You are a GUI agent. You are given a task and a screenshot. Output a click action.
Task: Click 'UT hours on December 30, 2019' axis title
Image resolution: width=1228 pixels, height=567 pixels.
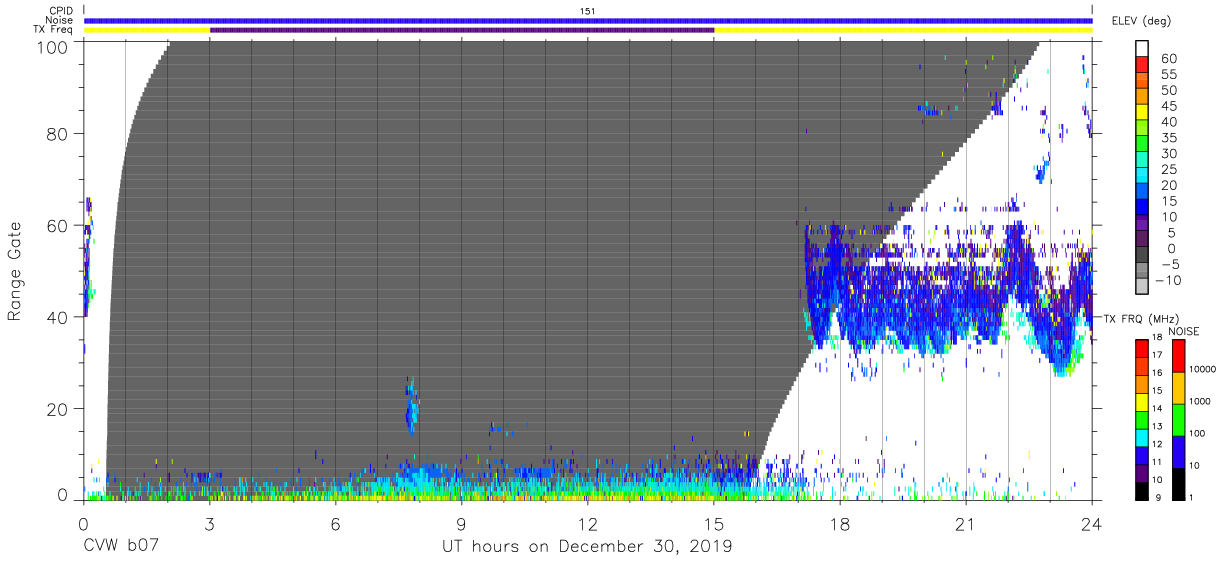coord(588,547)
